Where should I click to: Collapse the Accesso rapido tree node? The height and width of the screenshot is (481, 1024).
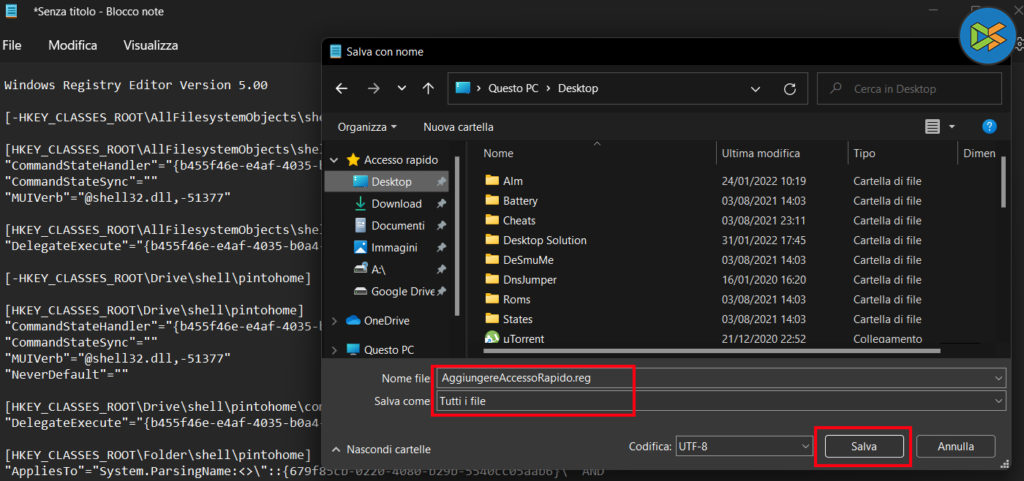tap(334, 160)
